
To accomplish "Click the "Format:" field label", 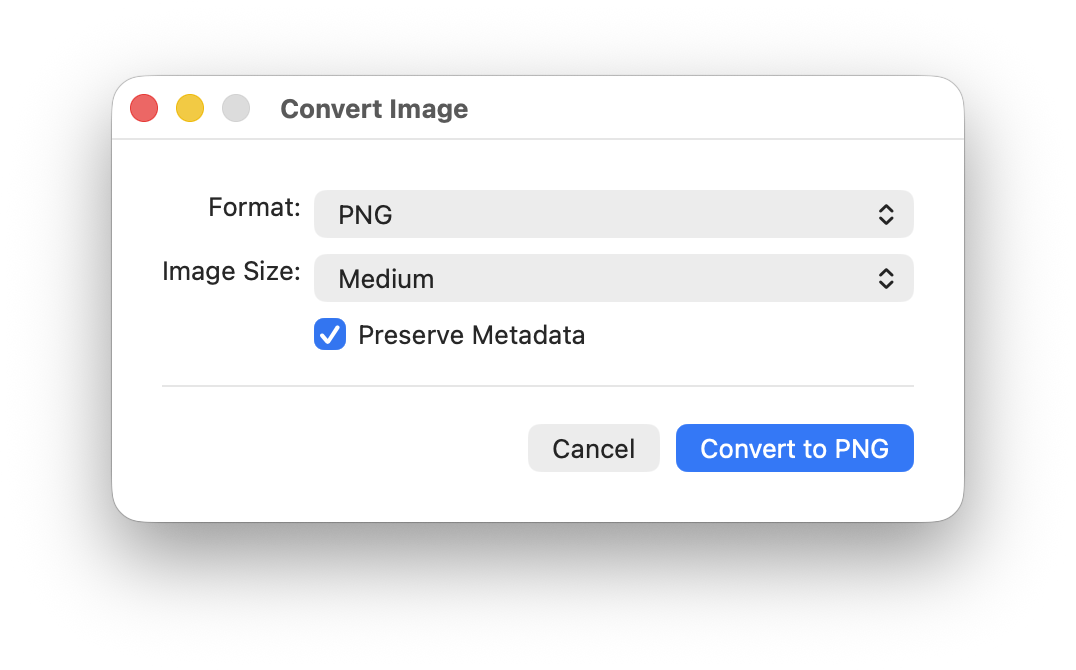I will (x=254, y=208).
